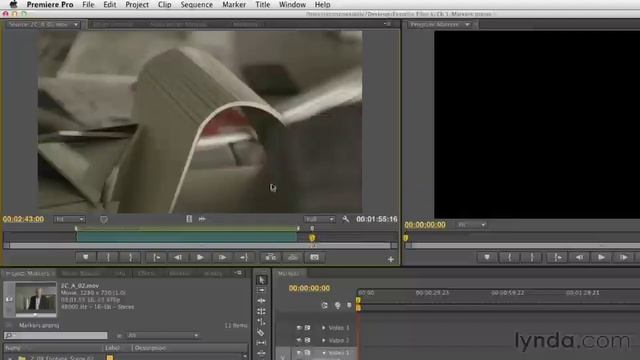Step back one frame in Program monitor
The height and width of the screenshot is (360, 640).
pyautogui.click(x=579, y=258)
